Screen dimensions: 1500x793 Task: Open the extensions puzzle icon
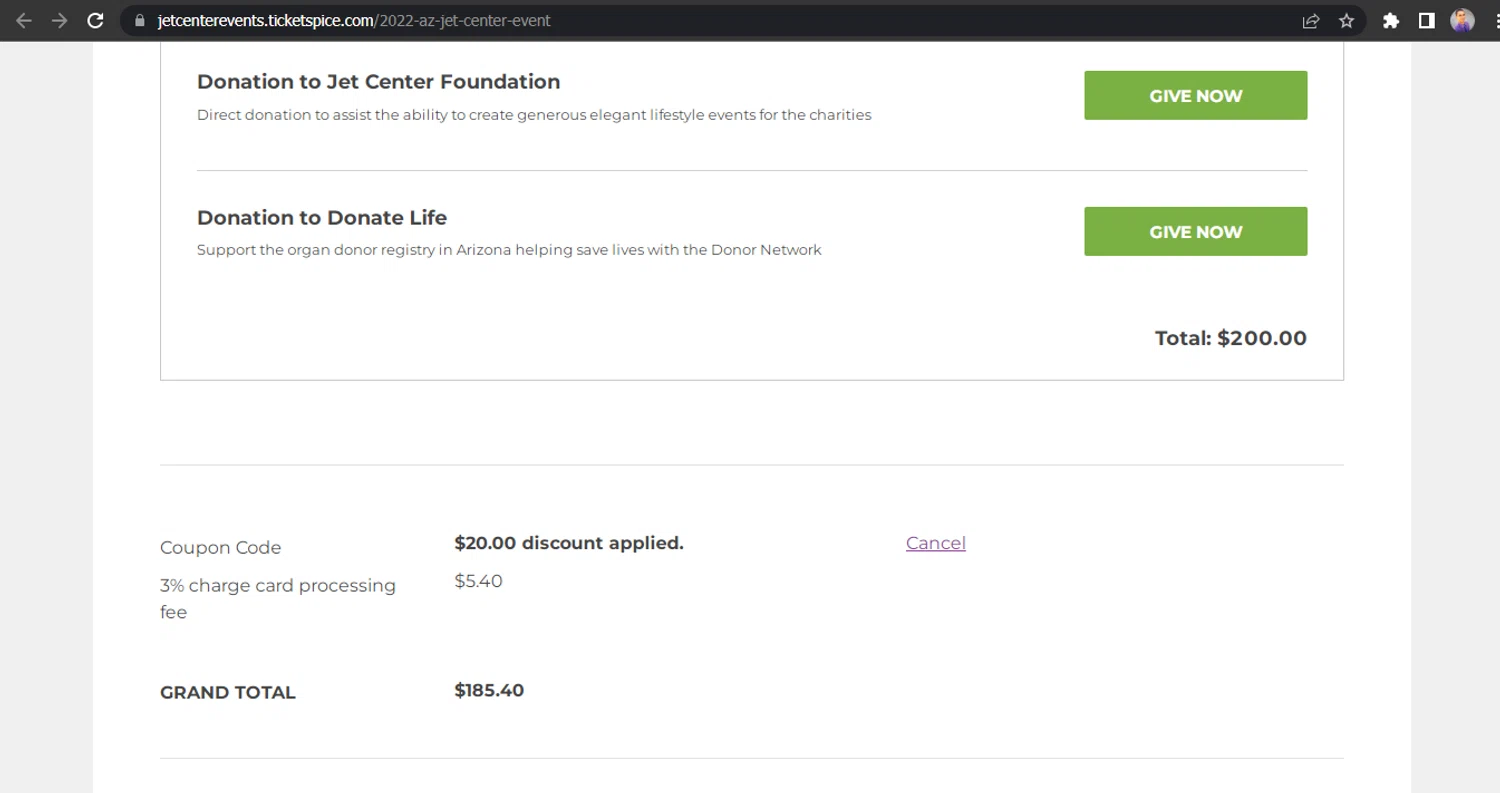click(1390, 20)
